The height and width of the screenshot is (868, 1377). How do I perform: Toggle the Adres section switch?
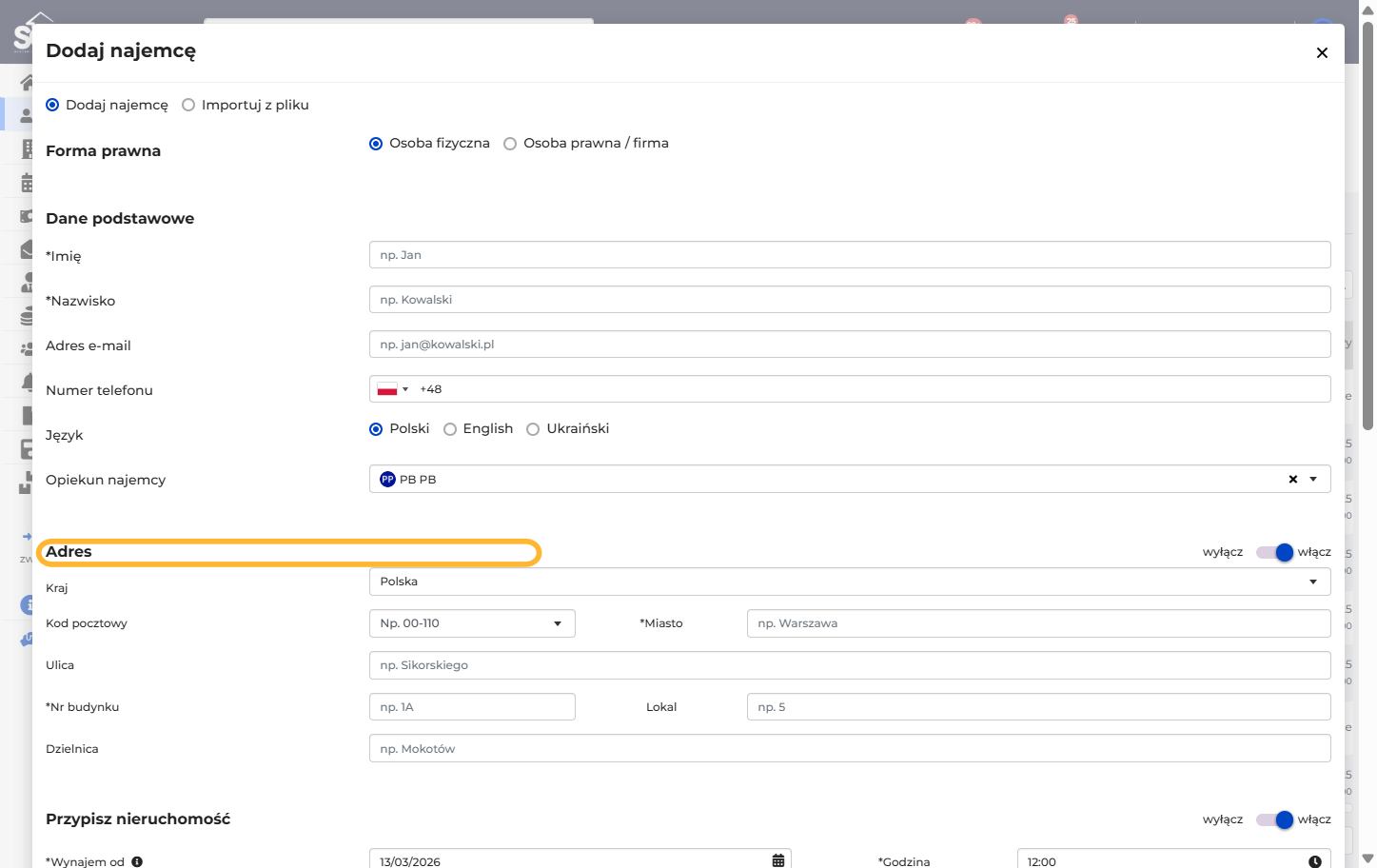1274,552
